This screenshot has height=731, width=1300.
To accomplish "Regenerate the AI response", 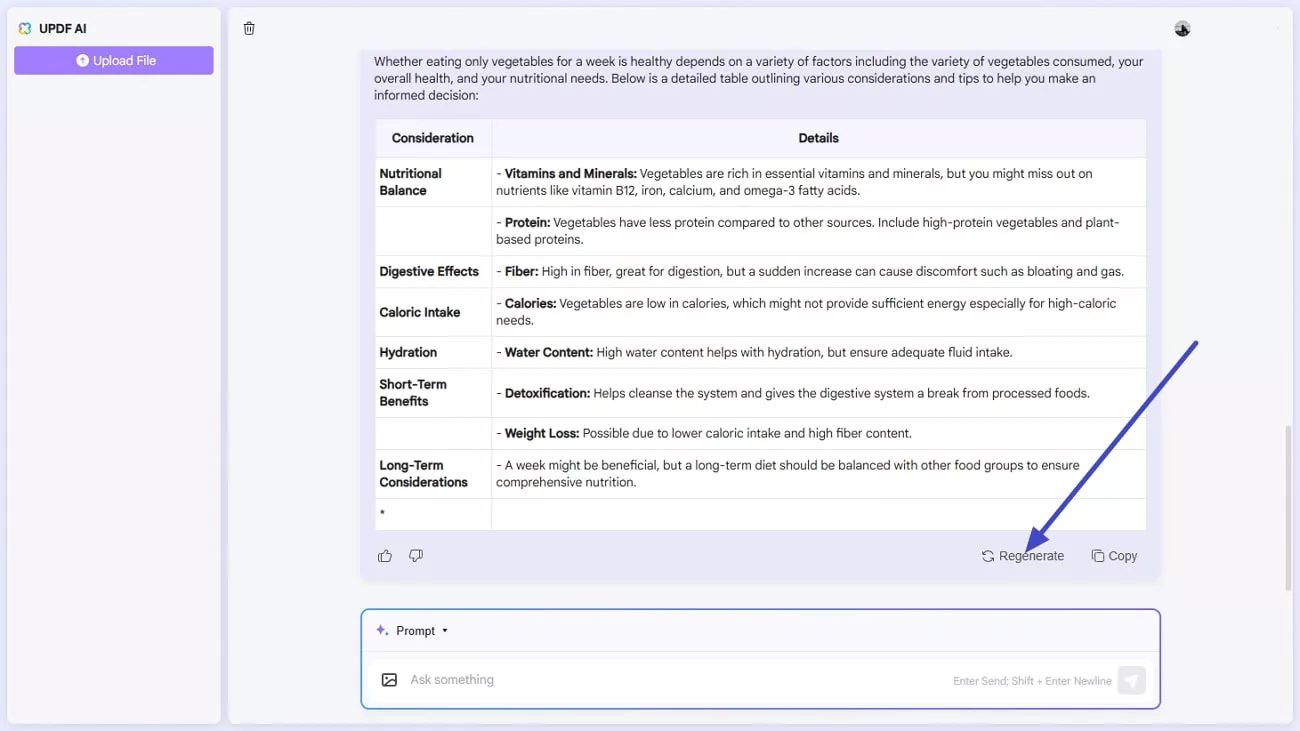I will [1022, 556].
